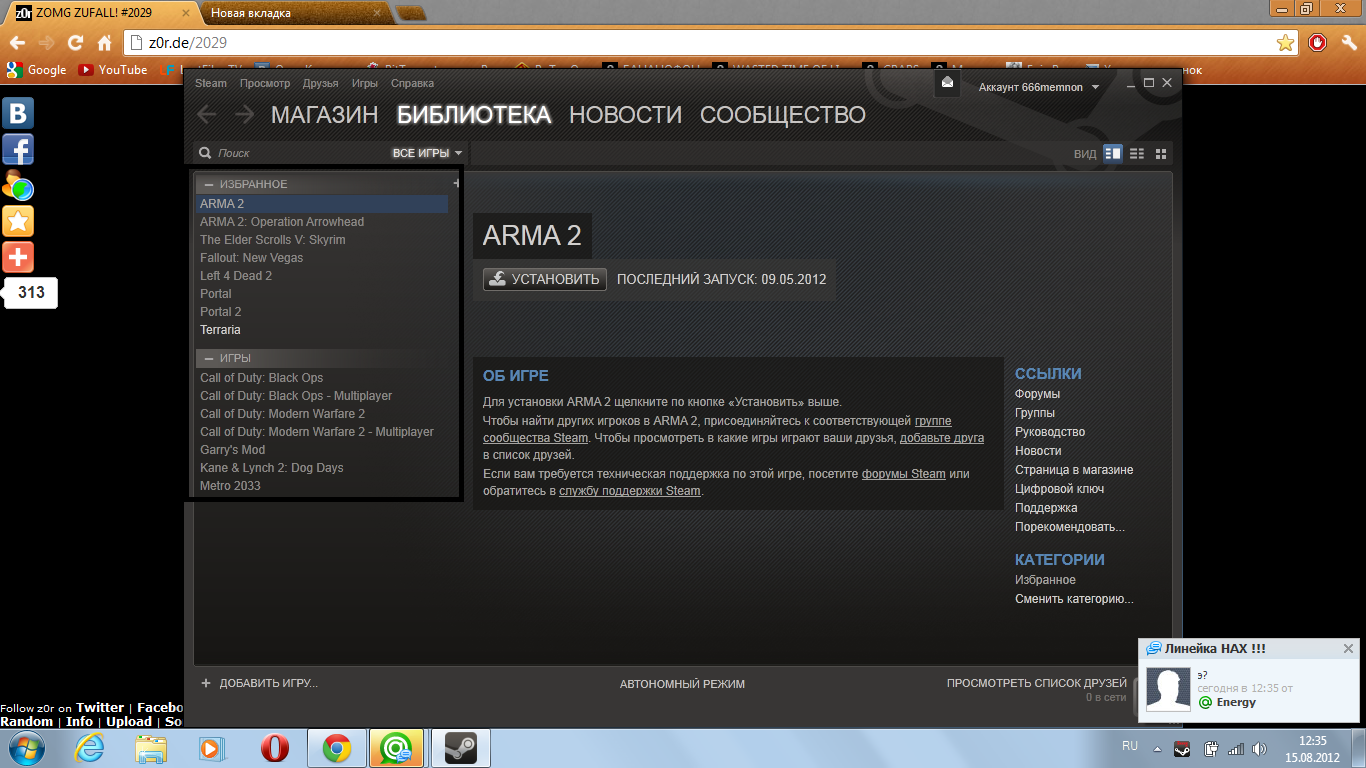This screenshot has width=1366, height=768.
Task: Click Chrome back arrow
Action: tap(17, 43)
